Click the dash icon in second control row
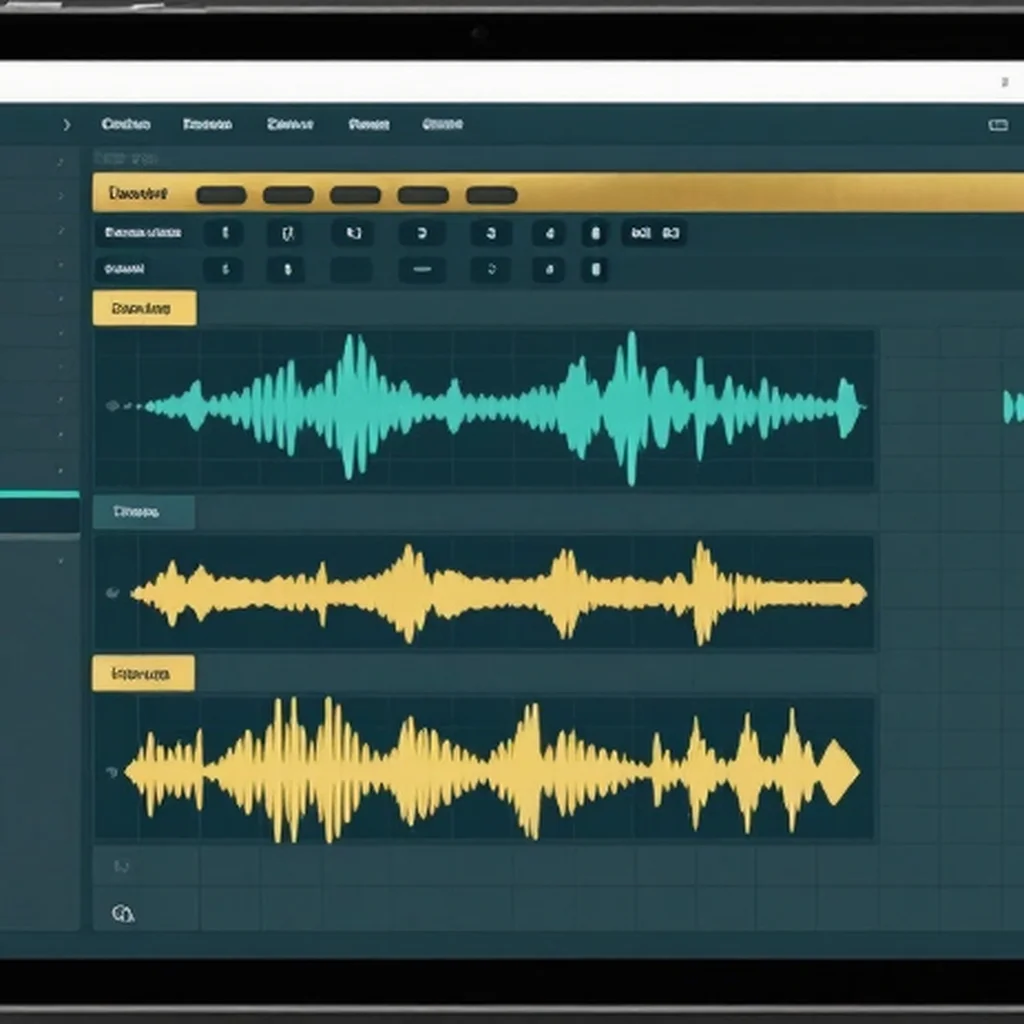 point(422,269)
